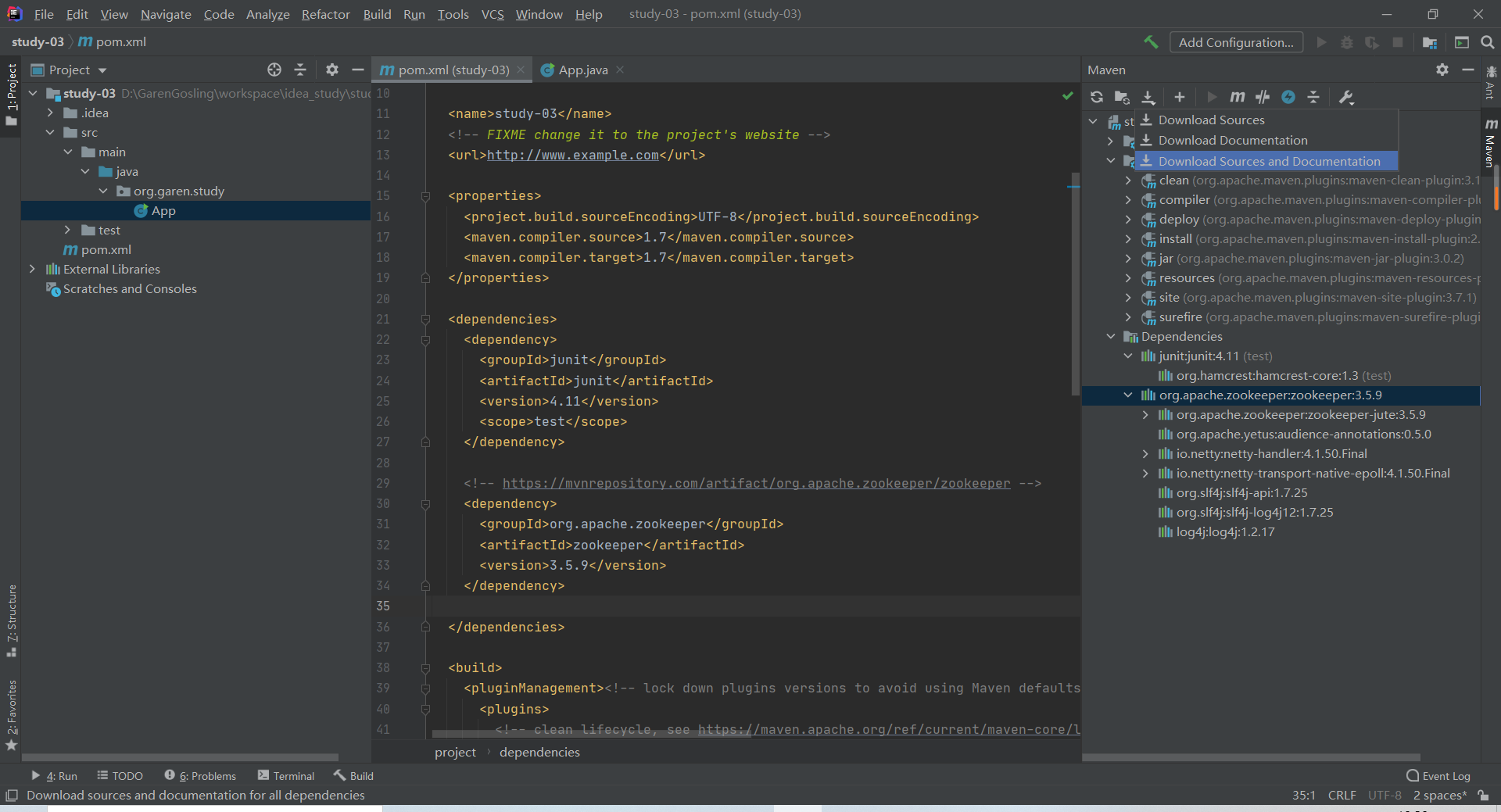Click the green inspection checkmark in the editor
Screen dimensions: 1501x812
click(x=1067, y=95)
